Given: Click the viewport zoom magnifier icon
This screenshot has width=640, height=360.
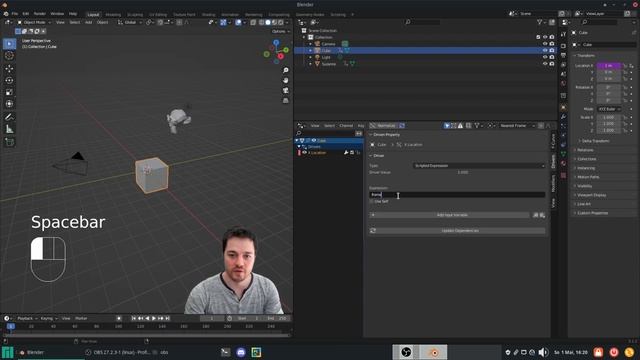Looking at the screenshot, I should click(x=286, y=71).
